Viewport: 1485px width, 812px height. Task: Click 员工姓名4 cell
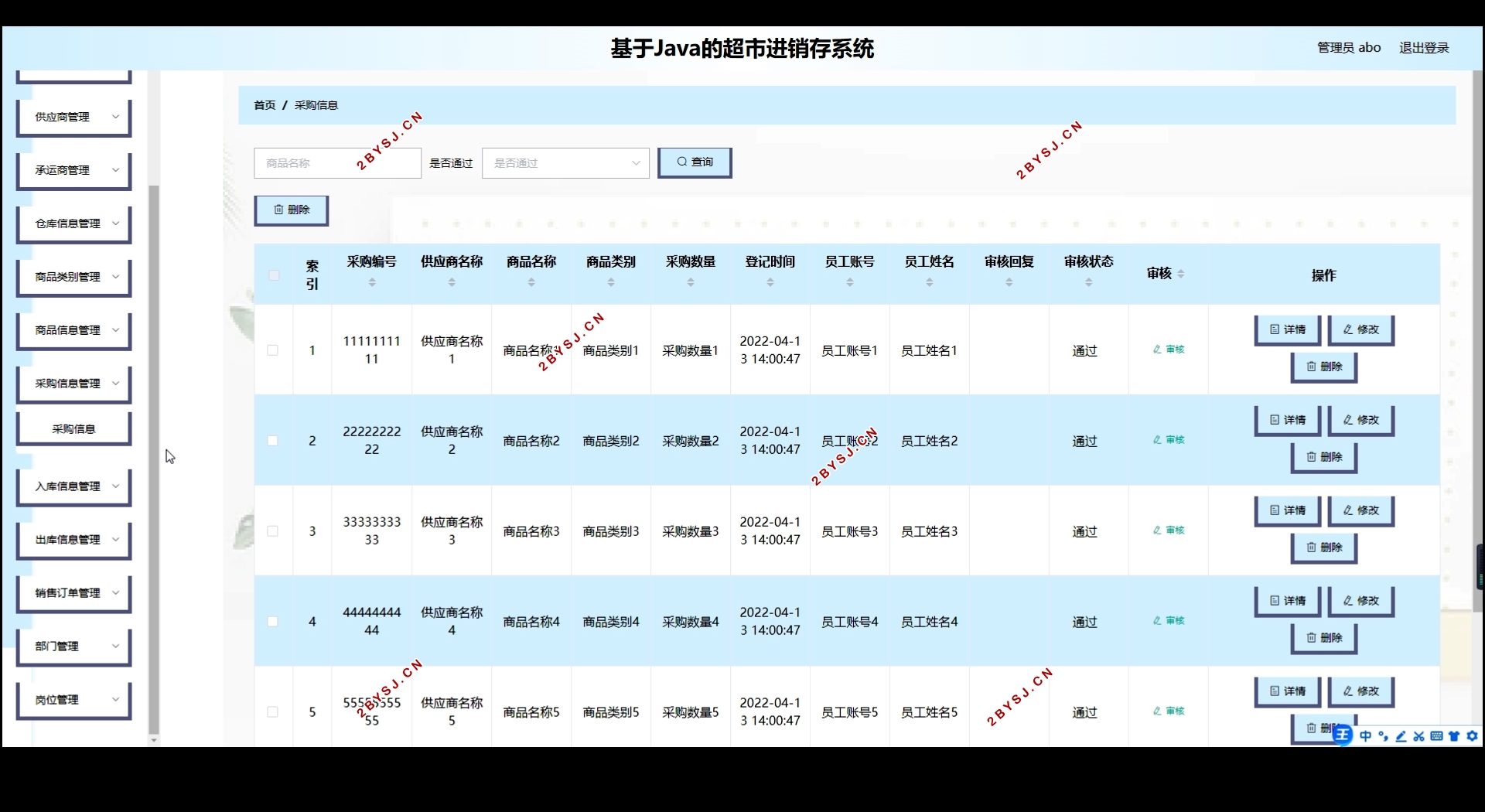(930, 623)
